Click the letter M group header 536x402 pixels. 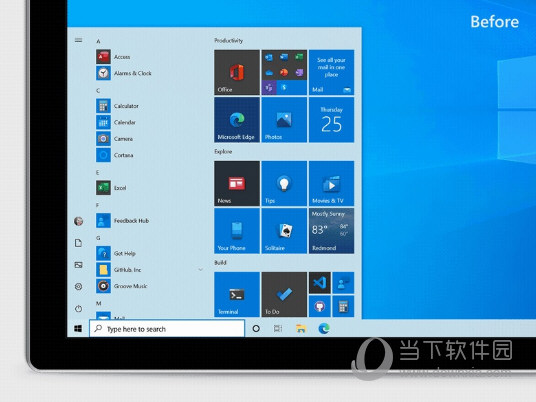pyautogui.click(x=98, y=303)
